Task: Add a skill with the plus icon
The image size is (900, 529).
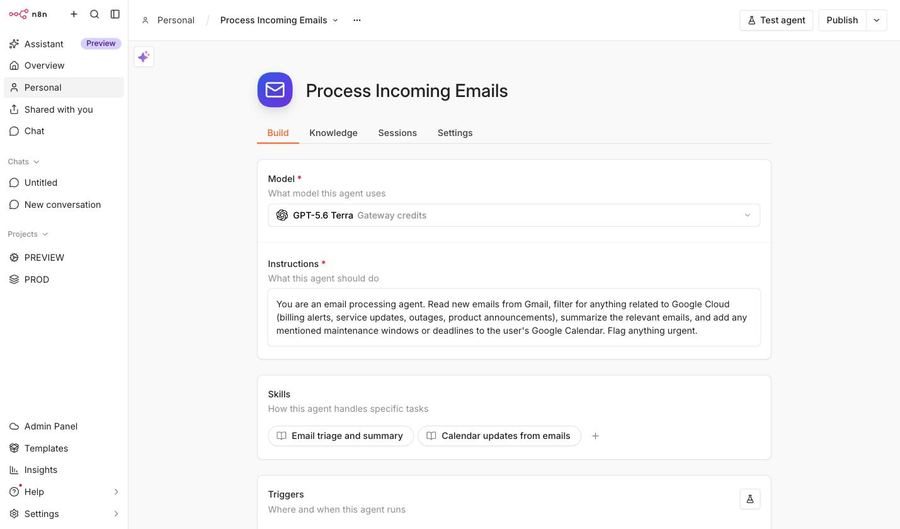Action: (x=595, y=436)
